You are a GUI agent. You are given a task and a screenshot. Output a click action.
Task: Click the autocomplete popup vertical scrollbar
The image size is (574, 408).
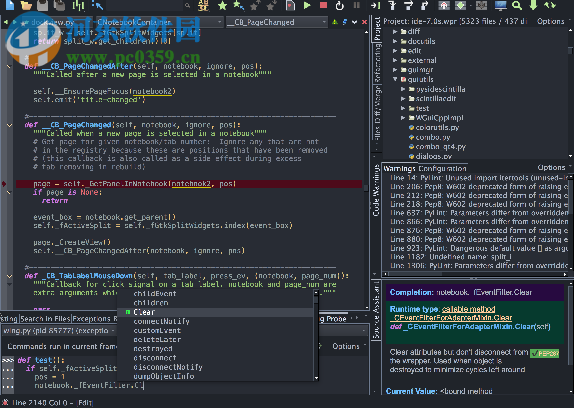316,336
